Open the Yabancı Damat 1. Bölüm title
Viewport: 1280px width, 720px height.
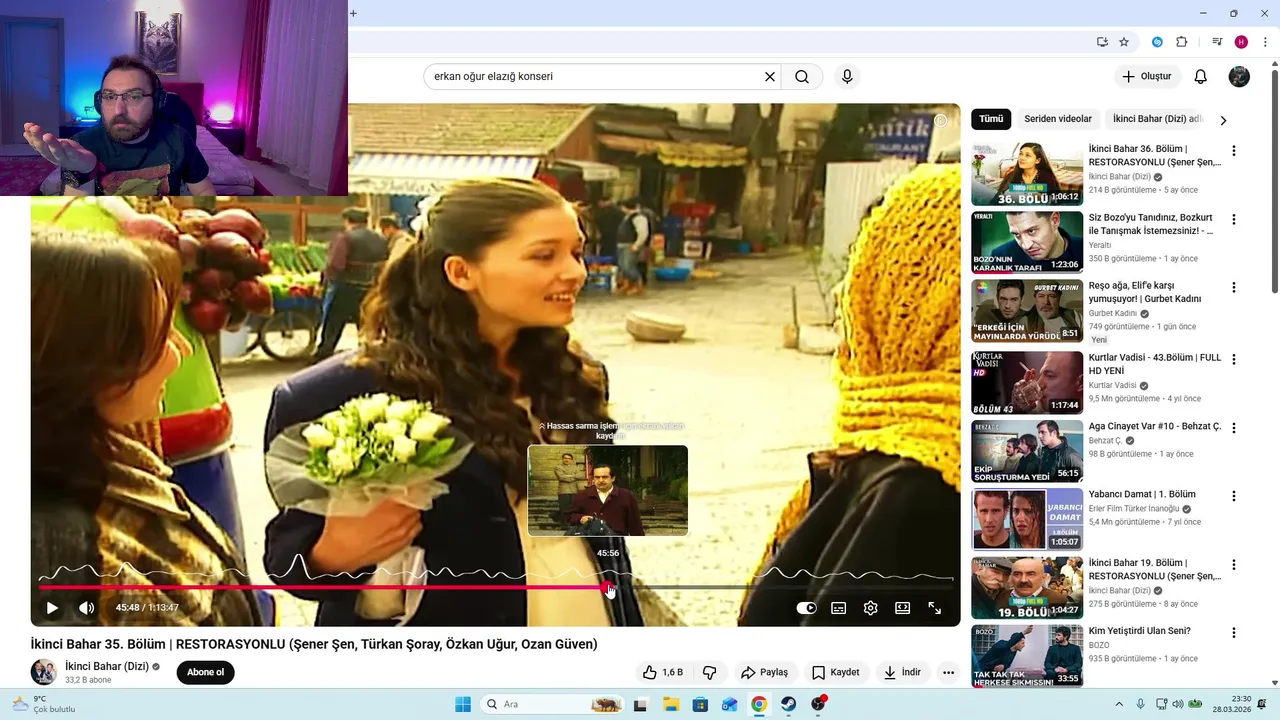[1142, 494]
